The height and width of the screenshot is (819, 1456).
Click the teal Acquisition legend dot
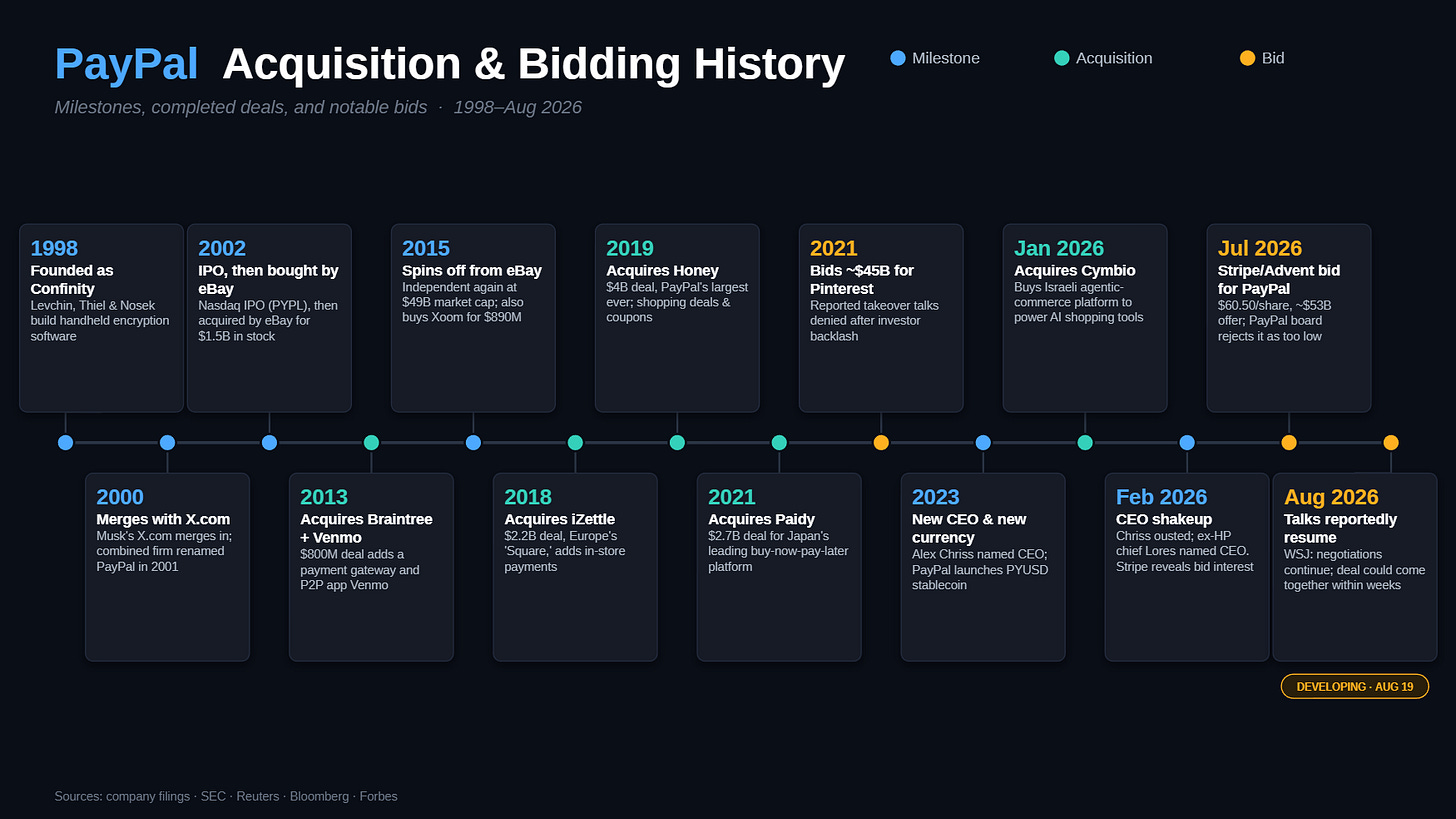[1062, 58]
